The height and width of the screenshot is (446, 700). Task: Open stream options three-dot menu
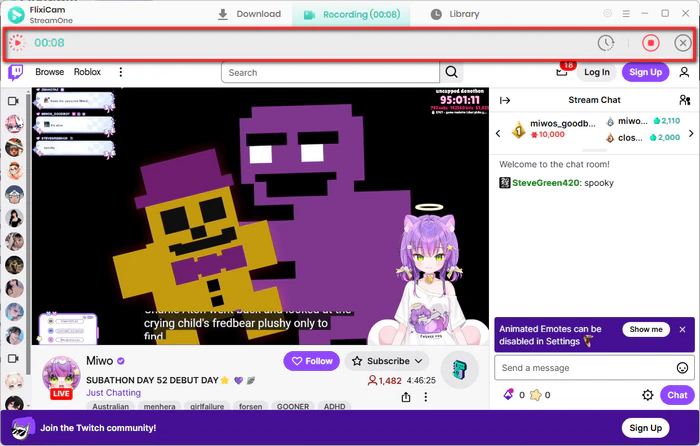click(x=425, y=397)
